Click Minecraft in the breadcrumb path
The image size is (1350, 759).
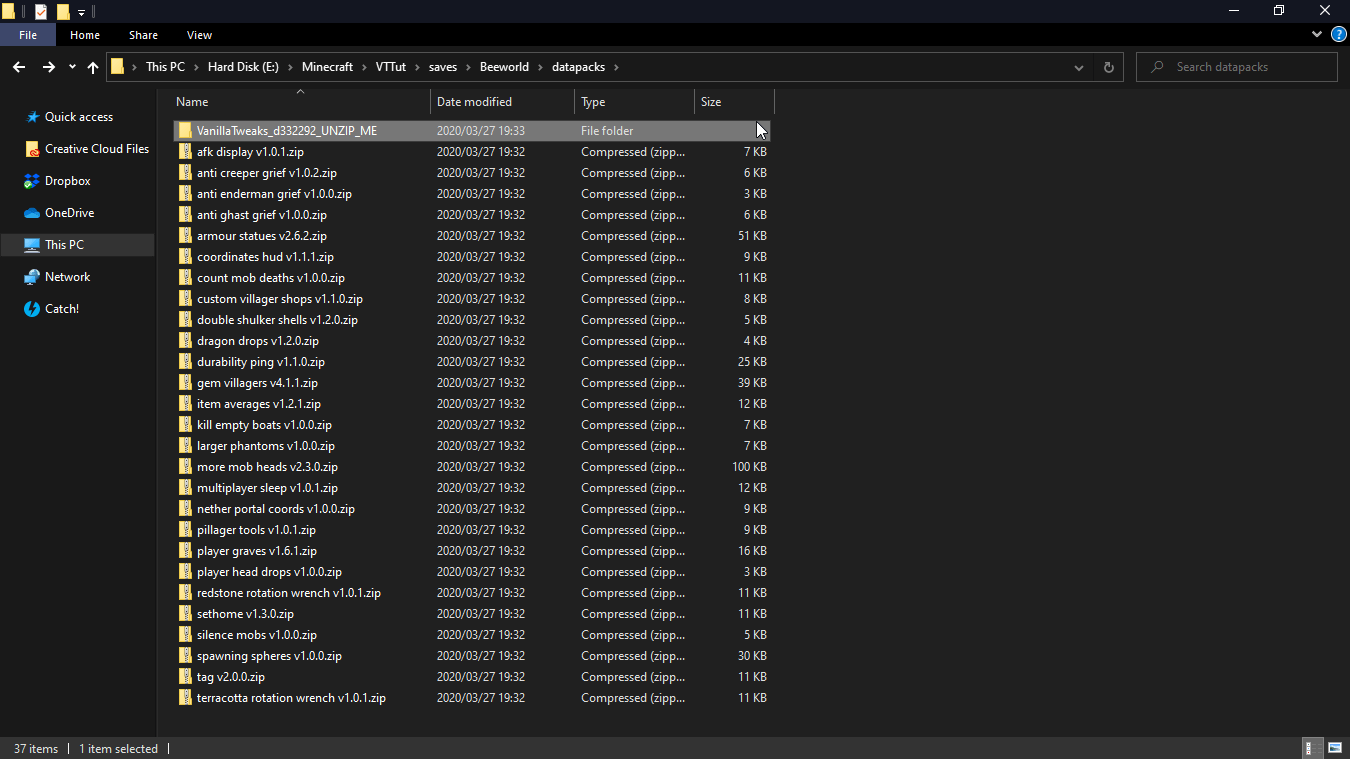tap(327, 67)
